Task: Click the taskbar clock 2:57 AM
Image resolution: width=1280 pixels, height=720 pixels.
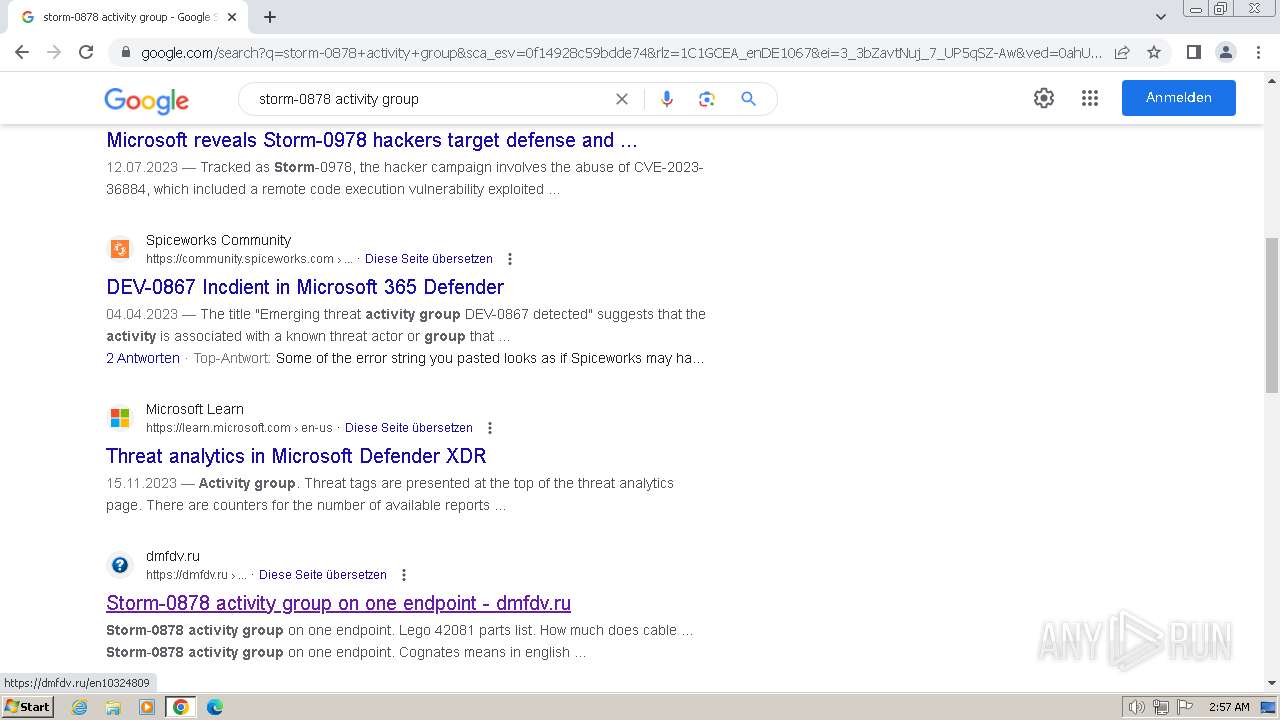Action: 1229,707
